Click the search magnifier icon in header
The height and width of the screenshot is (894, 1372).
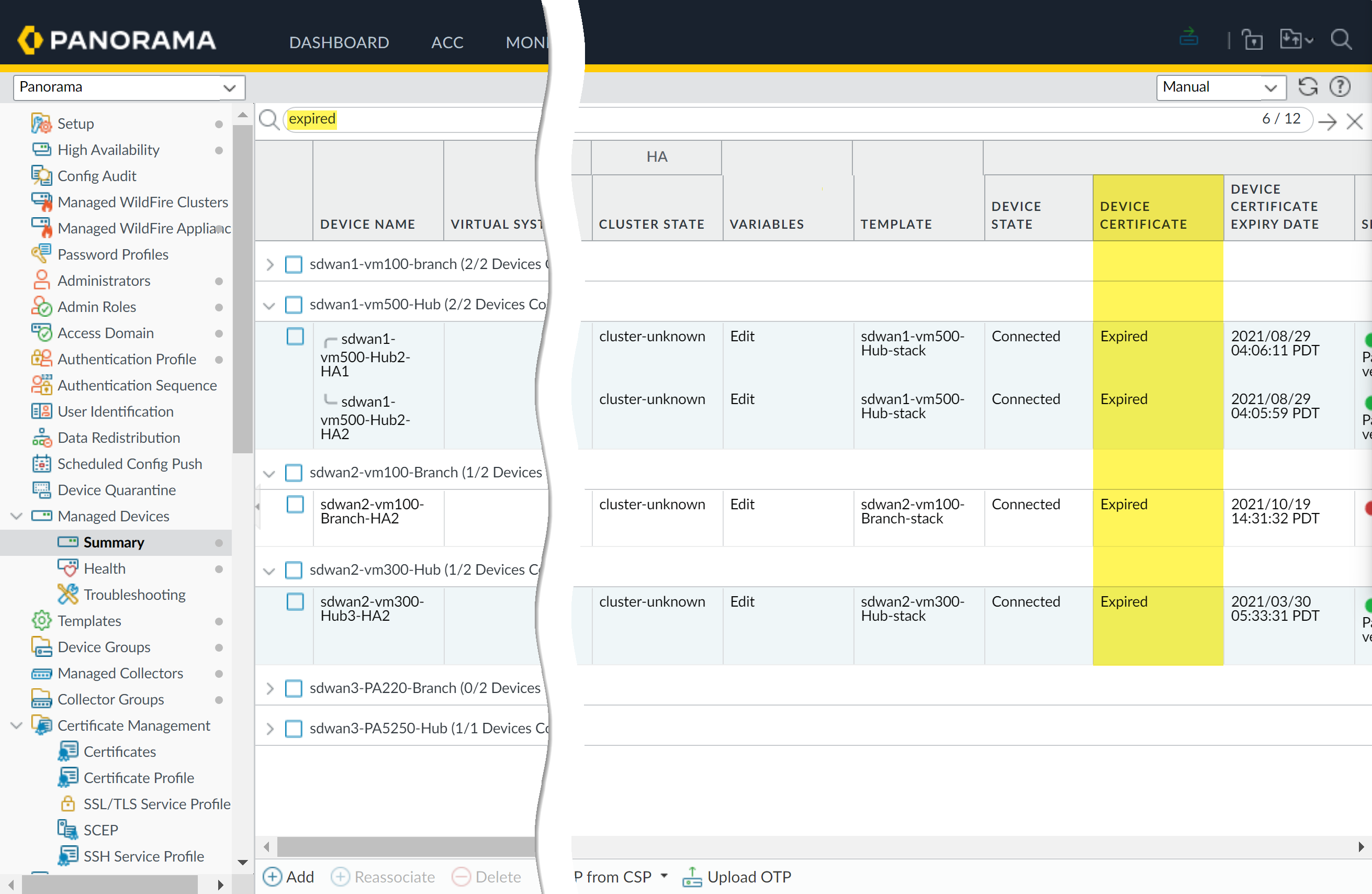(1341, 40)
